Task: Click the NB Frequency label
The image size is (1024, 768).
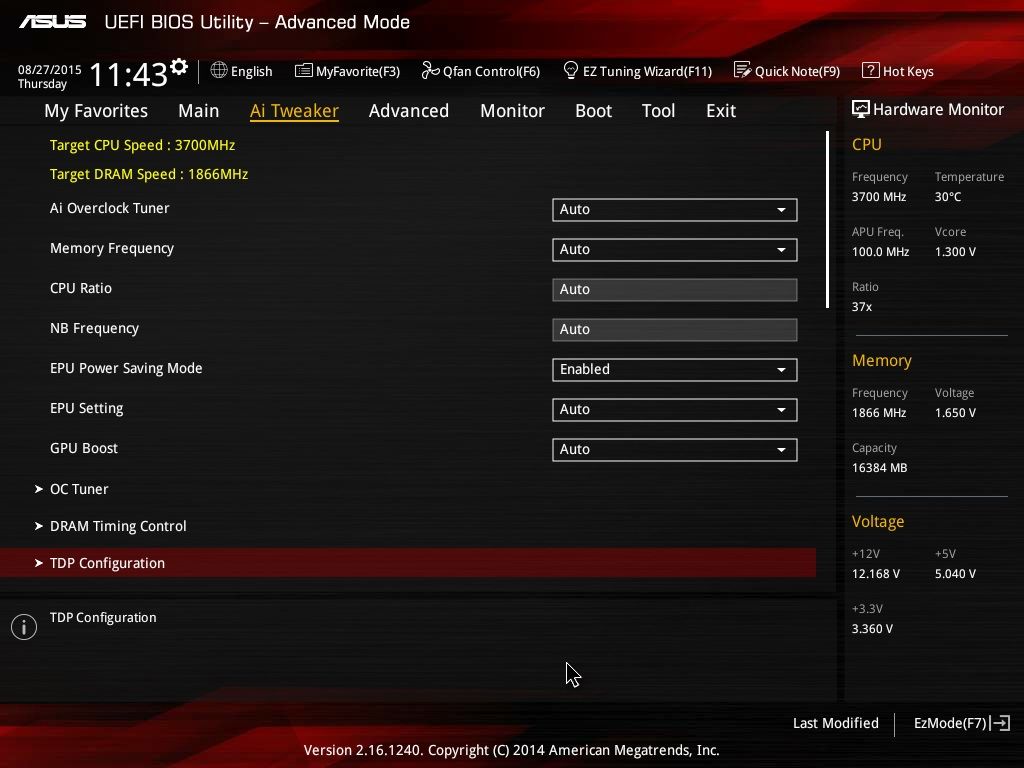Action: click(94, 328)
